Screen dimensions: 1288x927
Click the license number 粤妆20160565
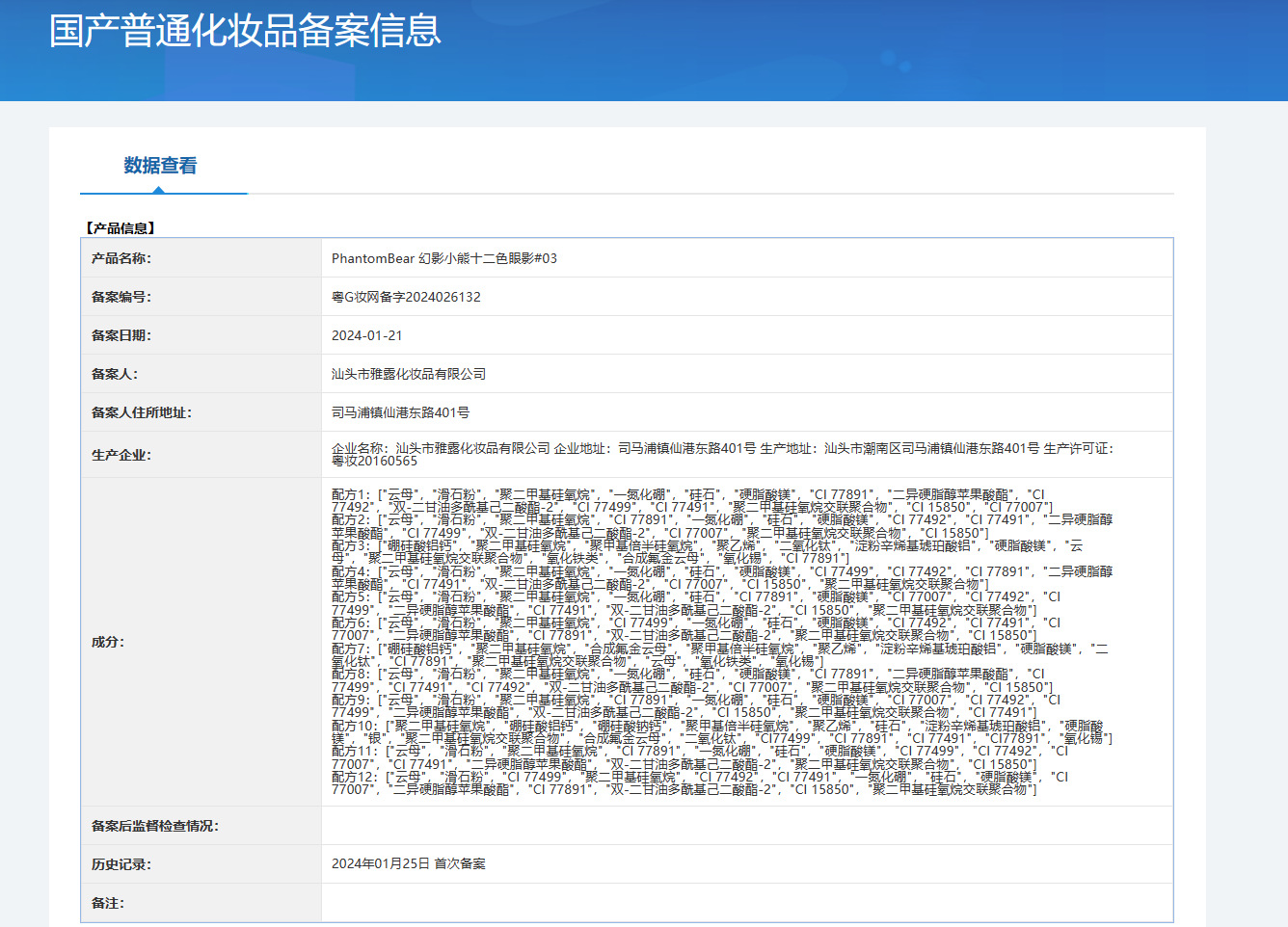coord(375,462)
